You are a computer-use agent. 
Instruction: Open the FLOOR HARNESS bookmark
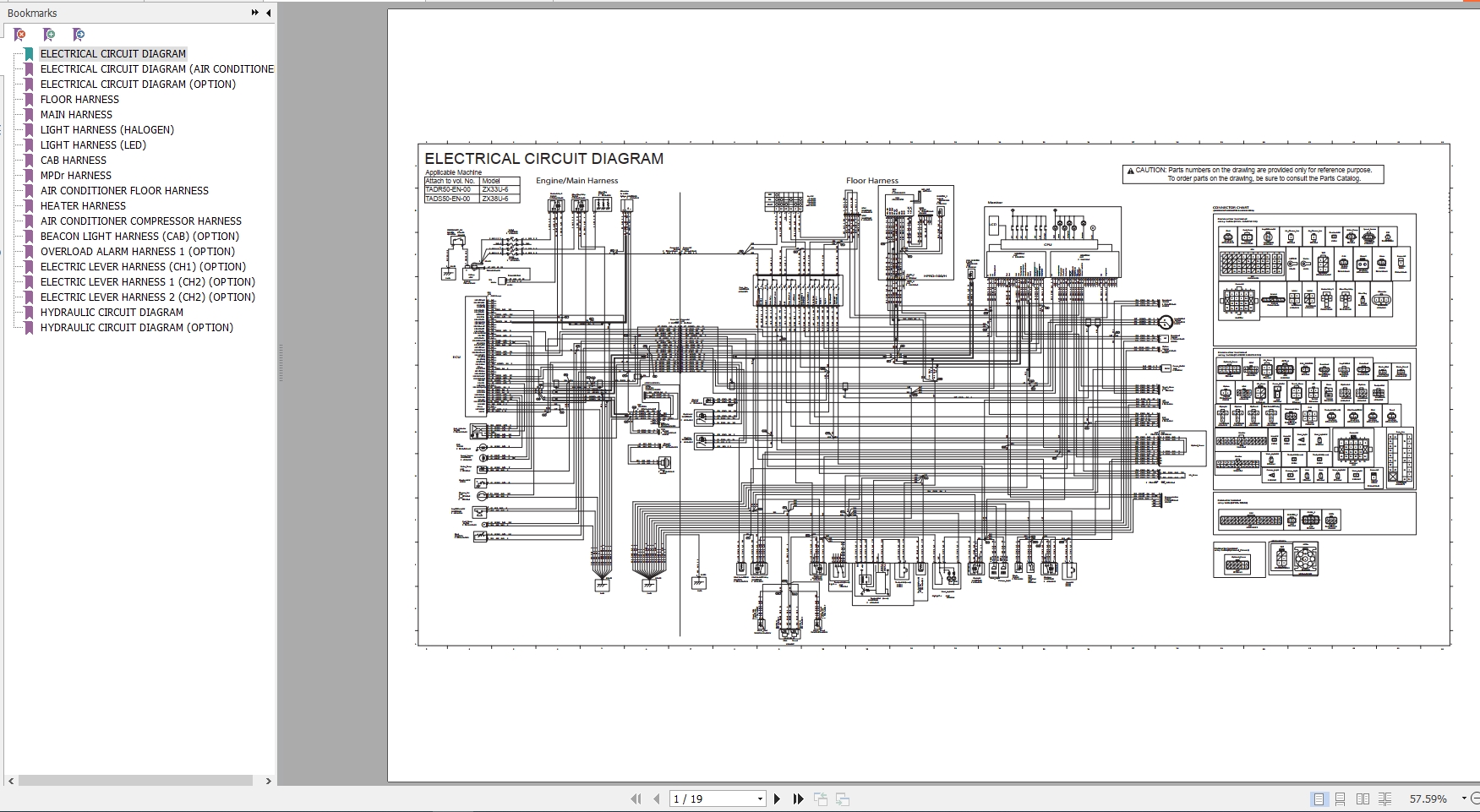tap(79, 99)
